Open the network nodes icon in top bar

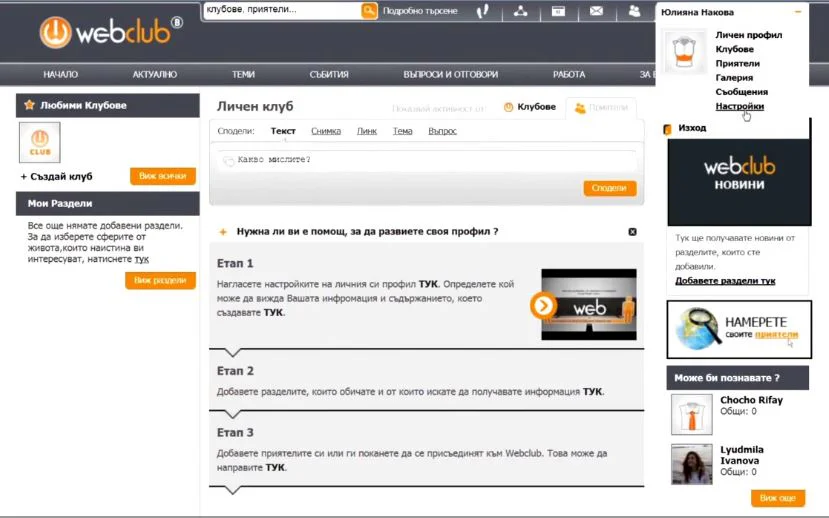pos(520,11)
